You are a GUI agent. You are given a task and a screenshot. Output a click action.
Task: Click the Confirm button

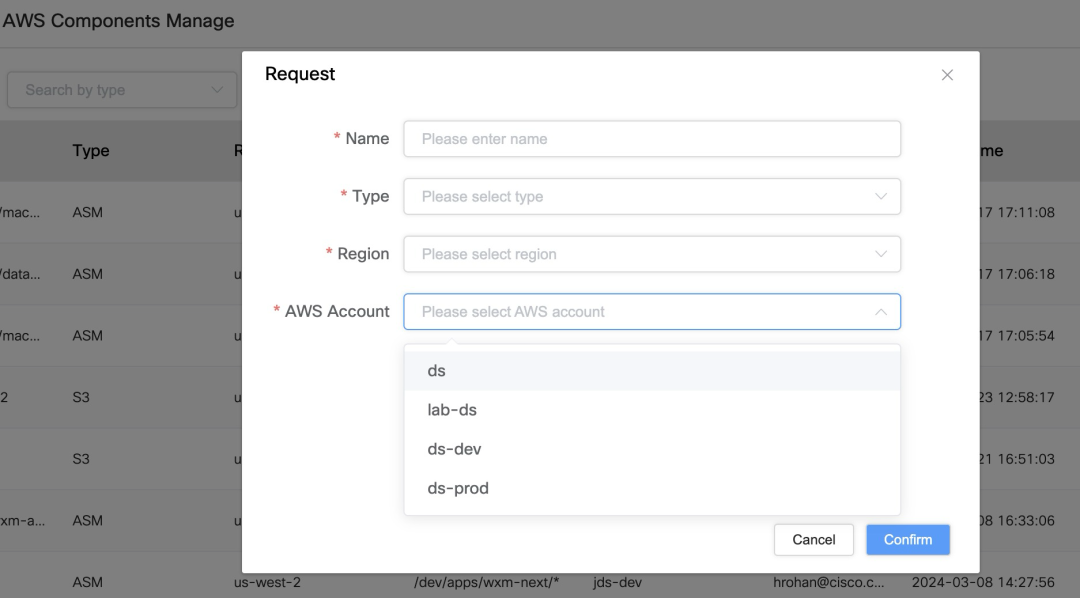tap(907, 540)
